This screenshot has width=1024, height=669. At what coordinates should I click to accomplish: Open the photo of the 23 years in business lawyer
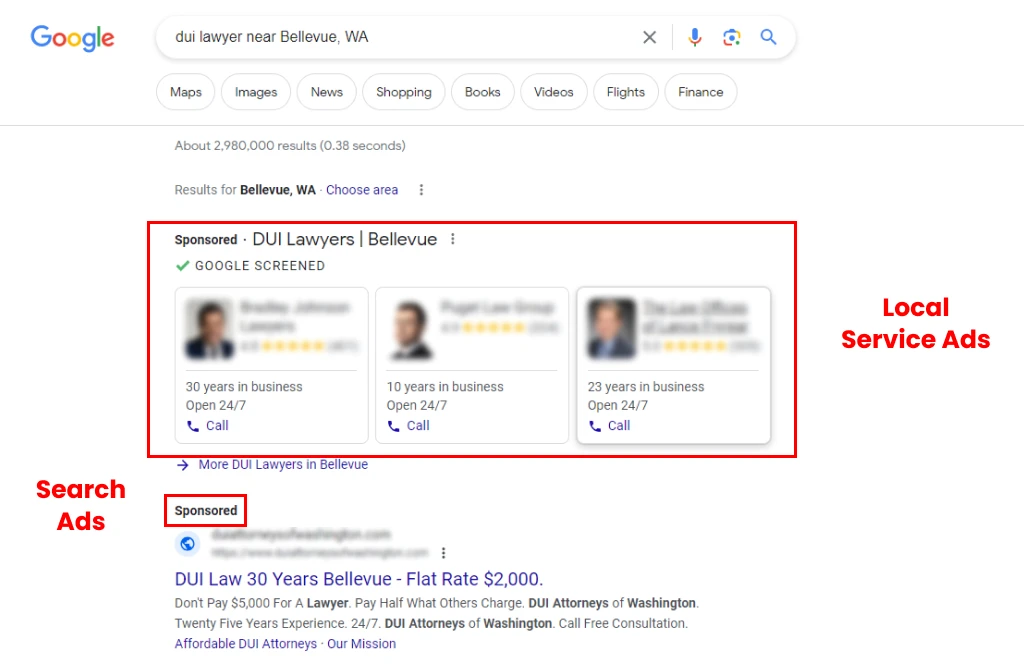611,329
